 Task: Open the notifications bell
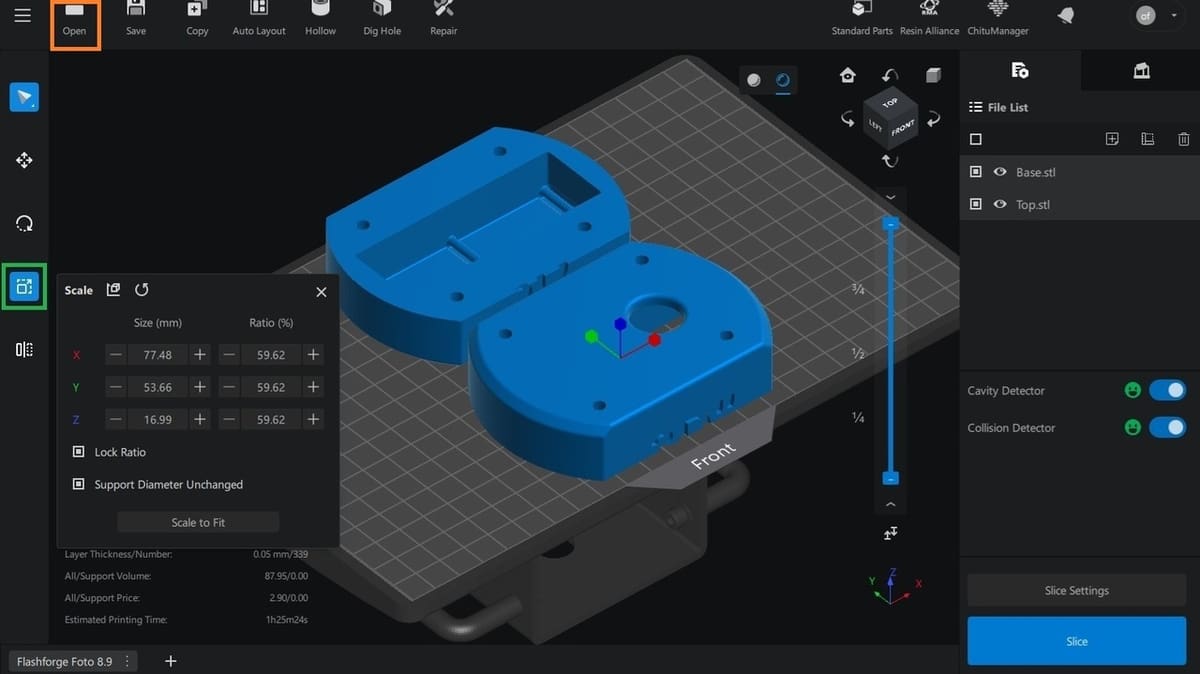1066,16
